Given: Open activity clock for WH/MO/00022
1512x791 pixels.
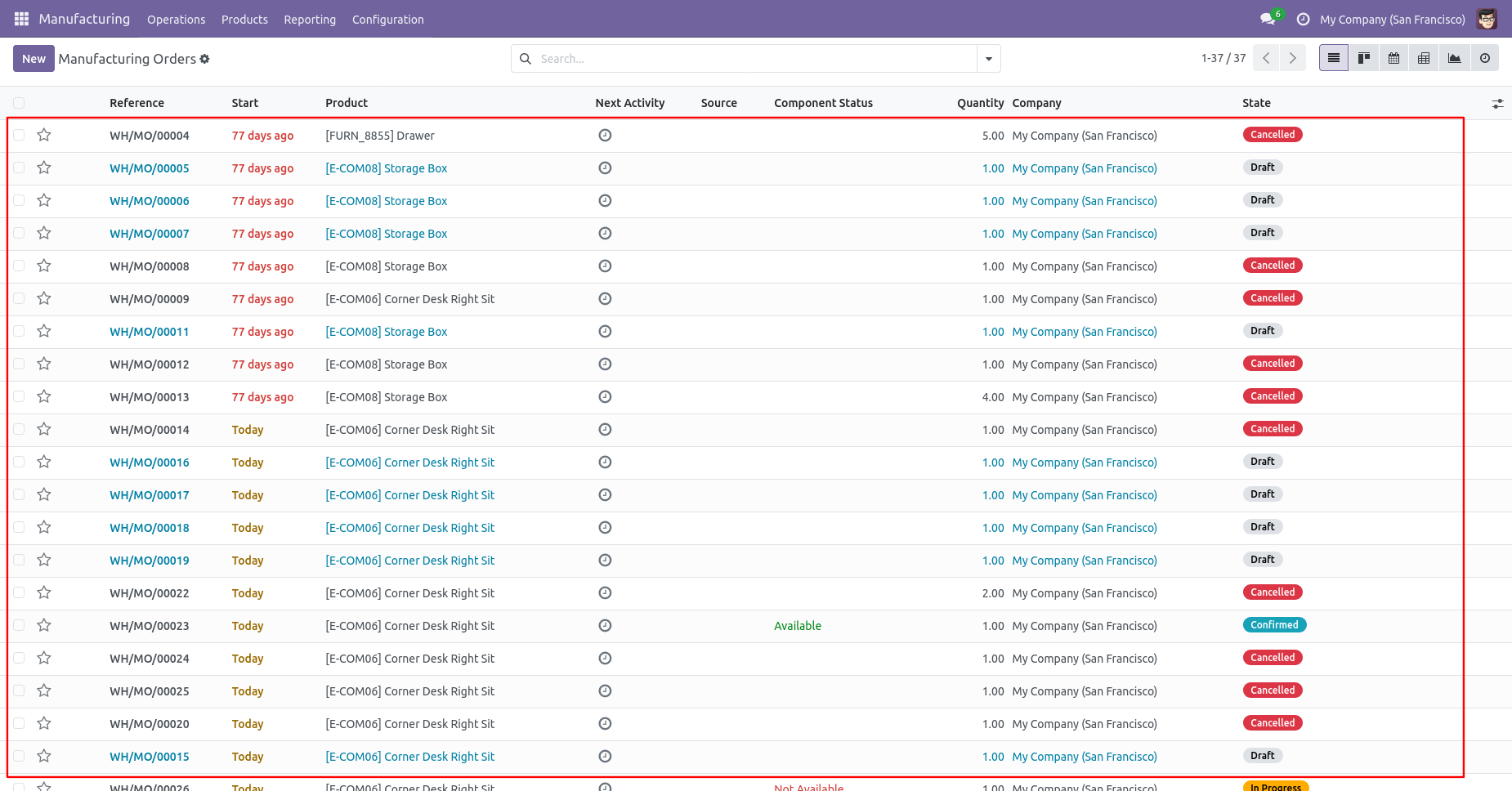Looking at the screenshot, I should tap(605, 592).
